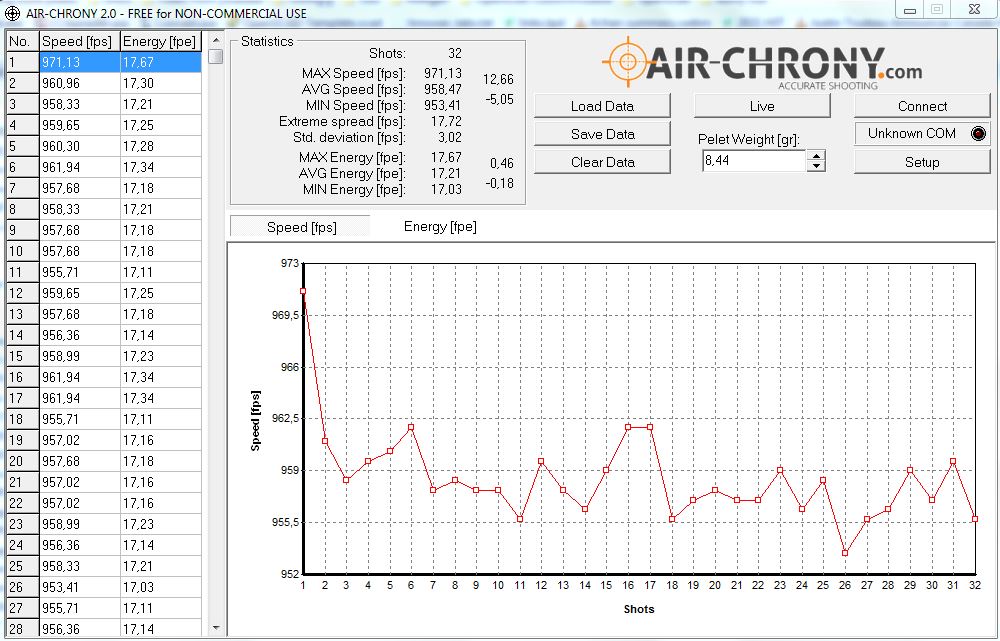1000x641 pixels.
Task: Select row number 22 in shot list
Action: coord(23,504)
